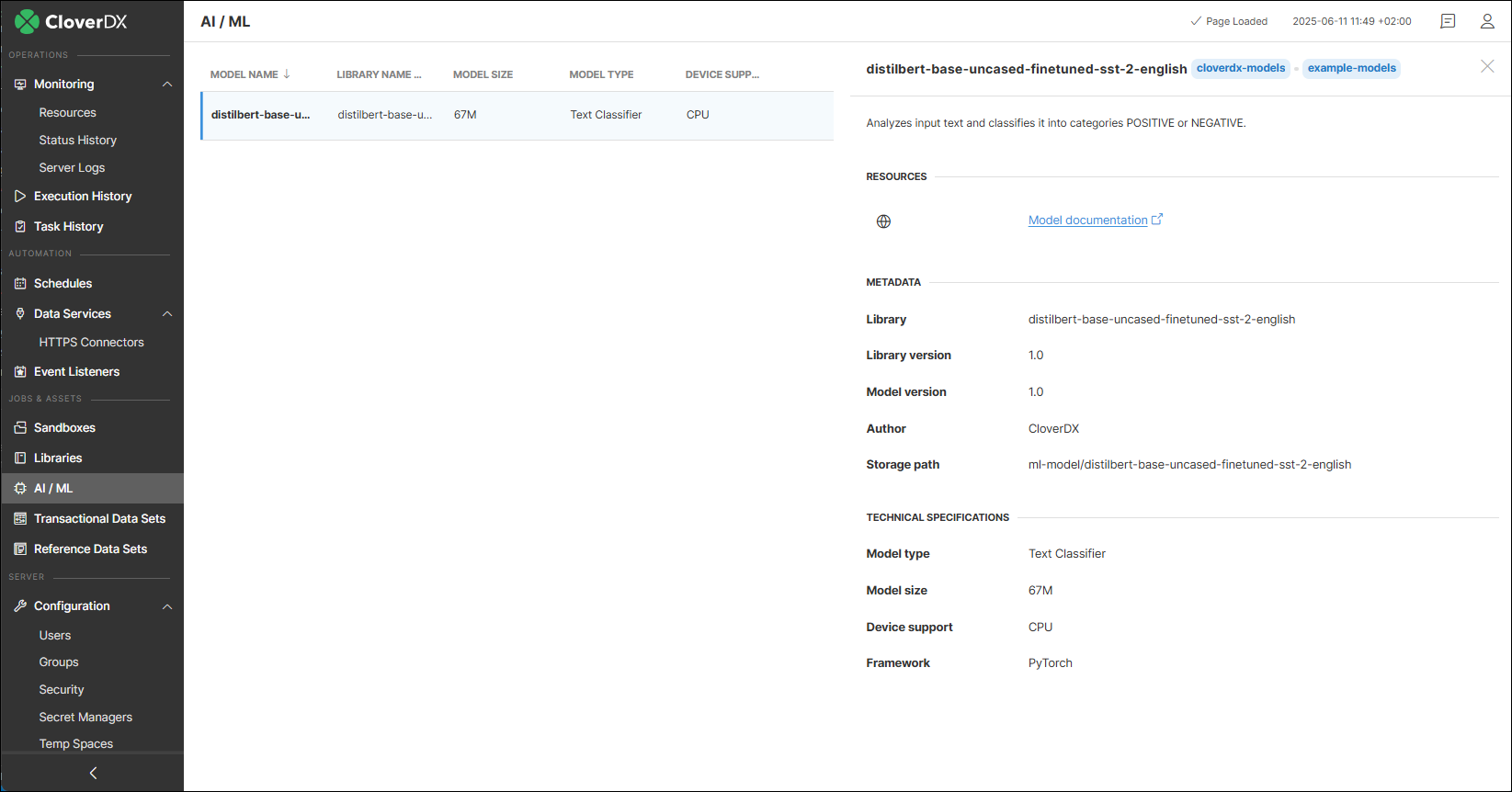Screen dimensions: 1512x792
Task: Collapse the Monitoring section
Action: click(167, 85)
